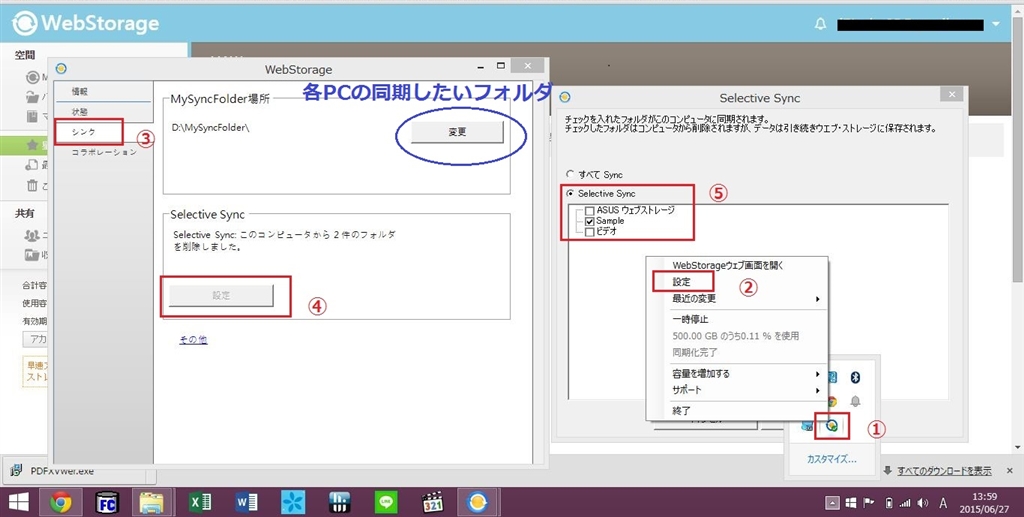Expand the account dropdown arrow in the header

996,24
